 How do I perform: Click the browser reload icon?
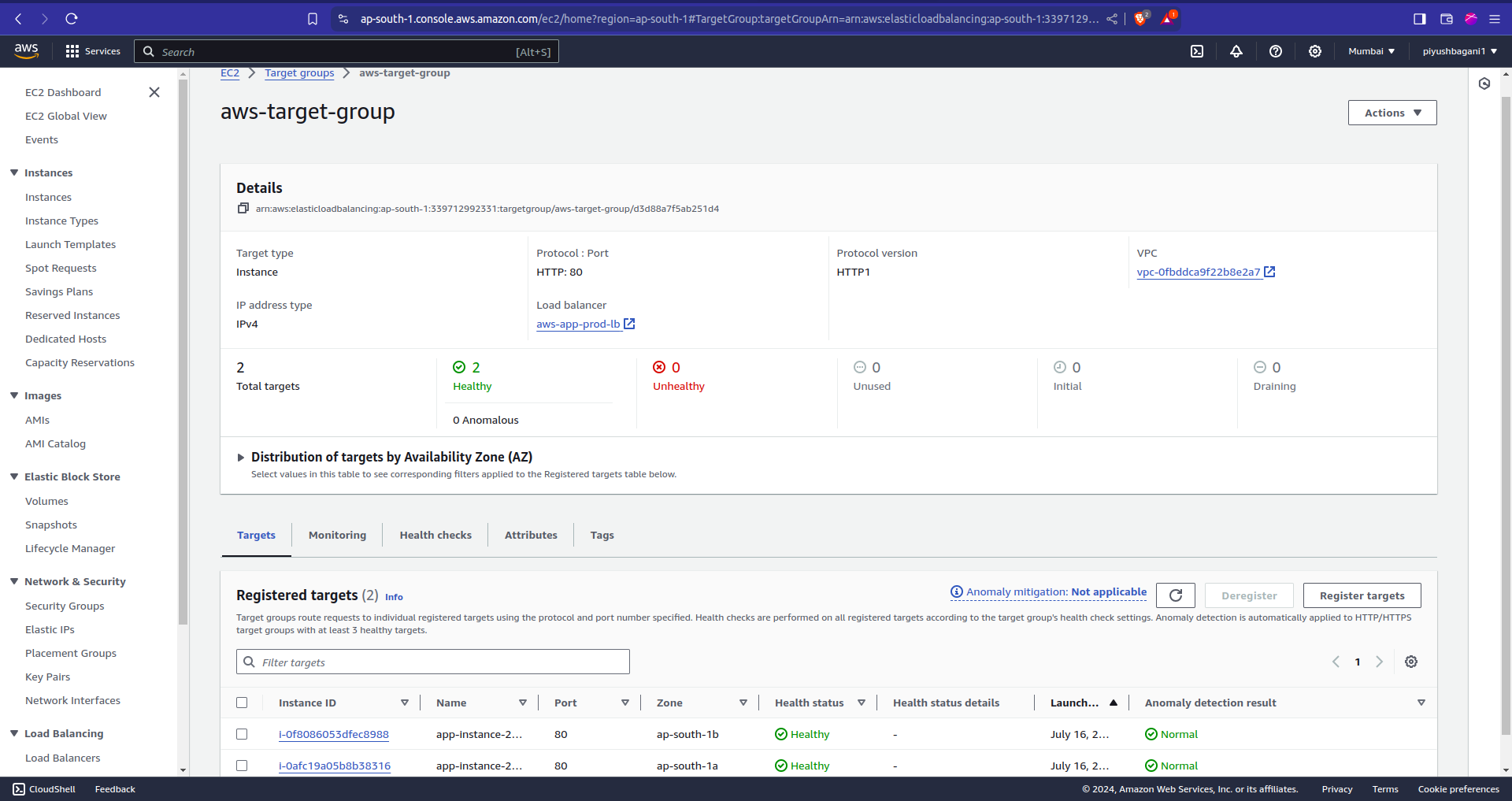72,19
